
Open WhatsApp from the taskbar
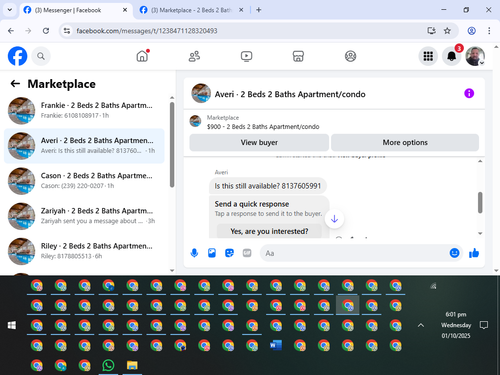click(x=108, y=365)
